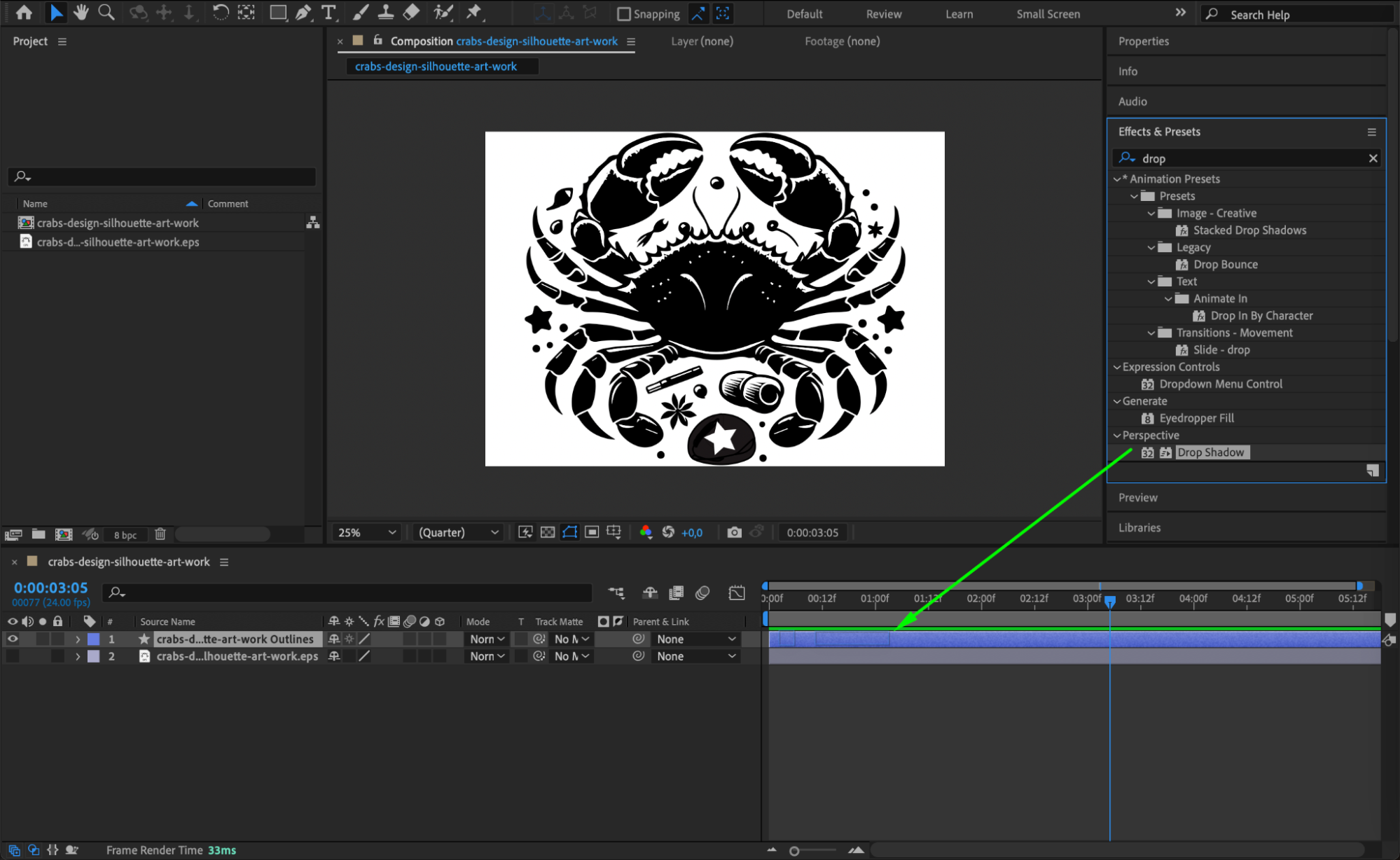The width and height of the screenshot is (1400, 860).
Task: Choose the Hand tool
Action: tap(81, 13)
